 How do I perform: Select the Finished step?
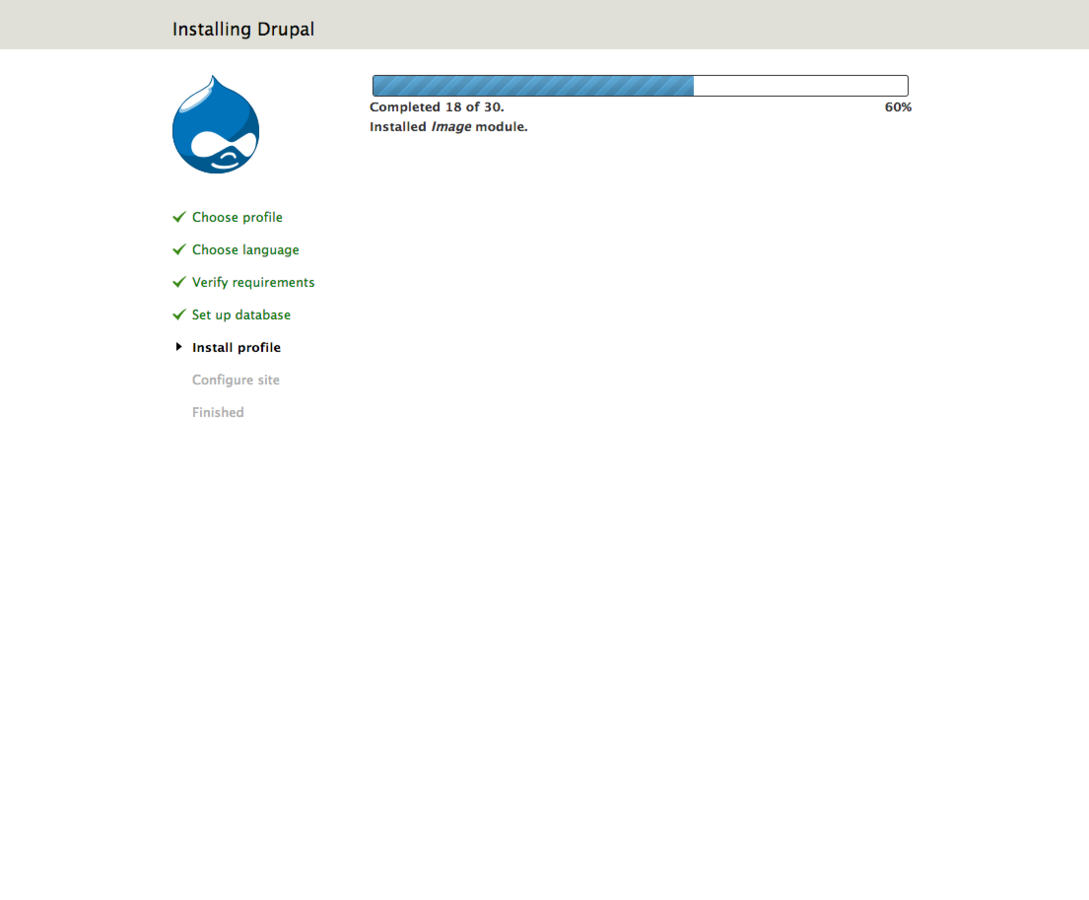218,412
